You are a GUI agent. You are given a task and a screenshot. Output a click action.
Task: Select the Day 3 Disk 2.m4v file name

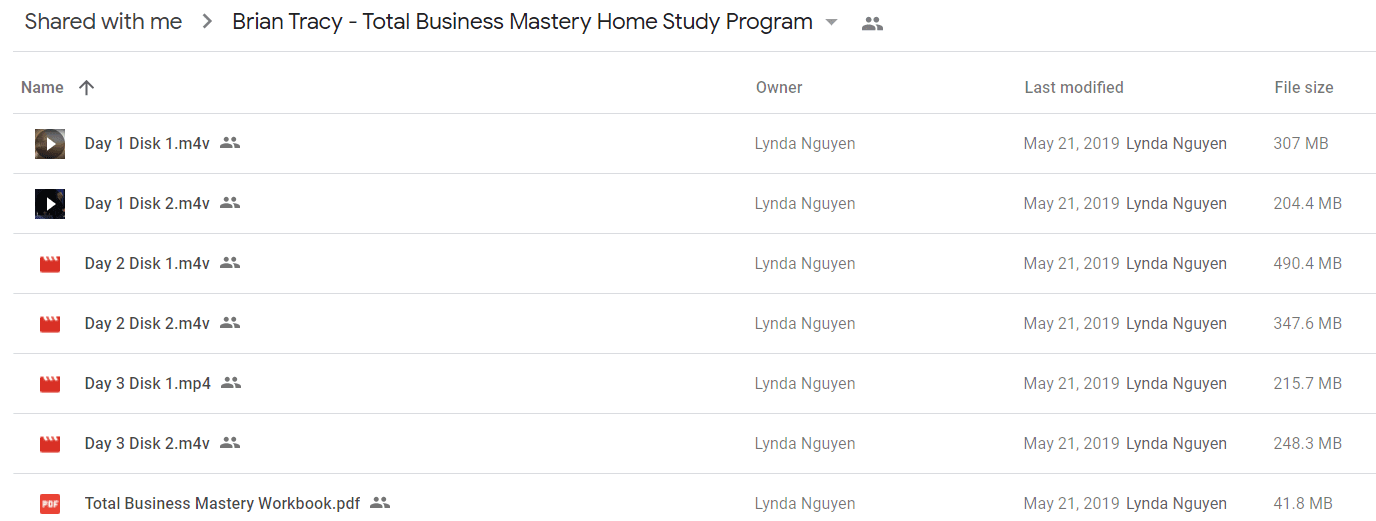147,443
